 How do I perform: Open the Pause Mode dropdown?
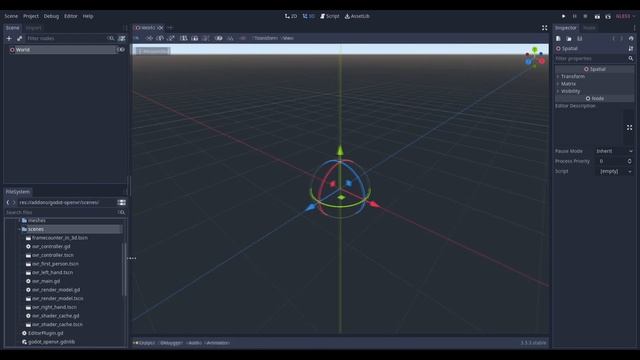(614, 151)
